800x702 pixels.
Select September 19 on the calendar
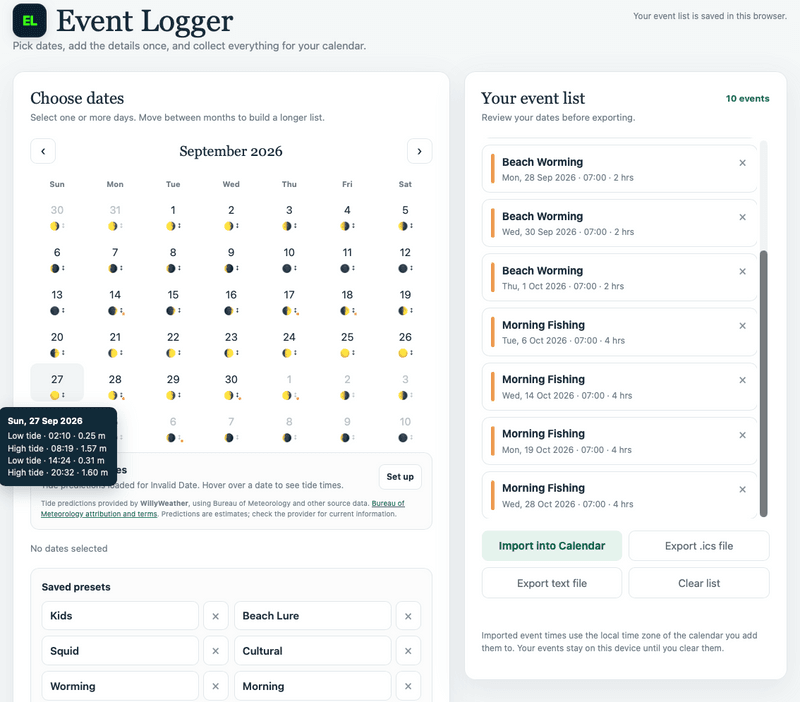tap(405, 302)
